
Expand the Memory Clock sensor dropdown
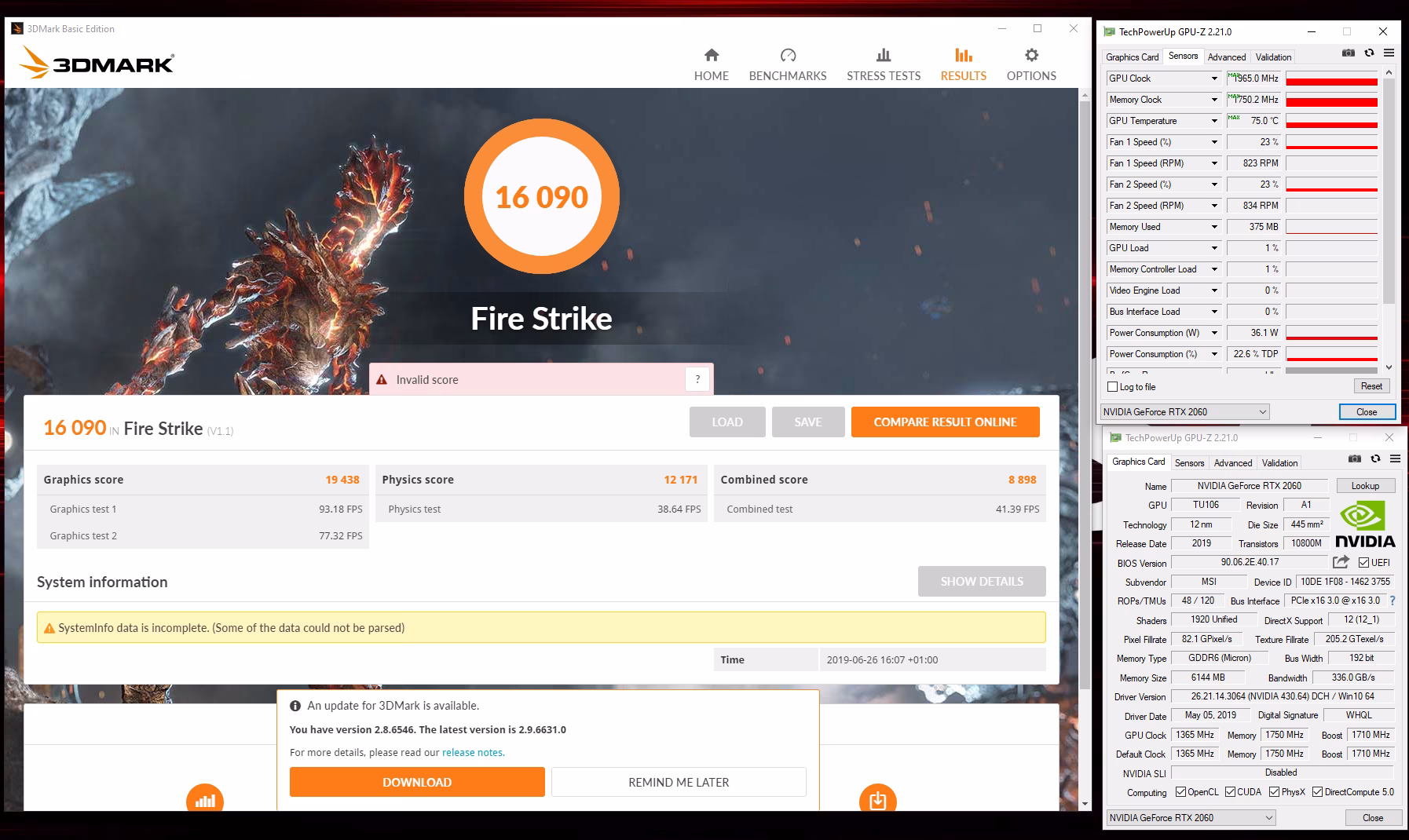(x=1214, y=100)
